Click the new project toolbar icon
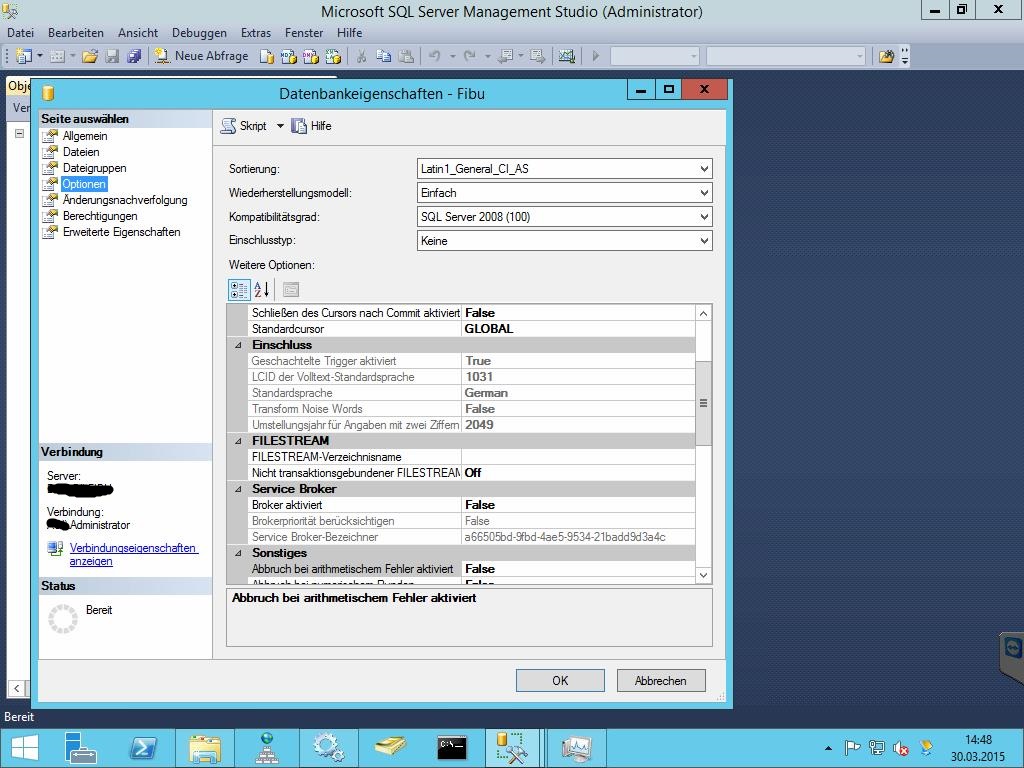The image size is (1024, 768). tap(24, 56)
